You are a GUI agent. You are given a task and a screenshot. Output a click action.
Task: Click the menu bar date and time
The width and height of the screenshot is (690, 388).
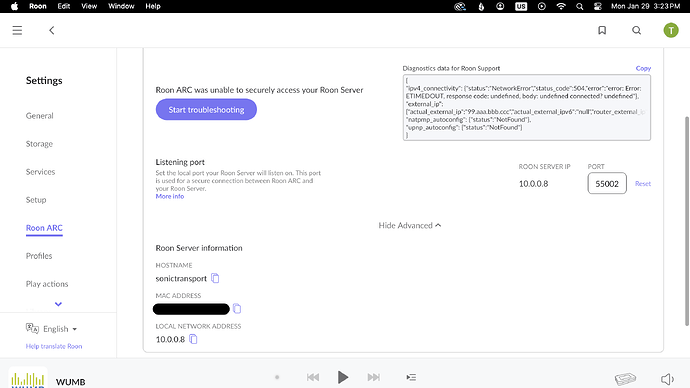(x=646, y=6)
